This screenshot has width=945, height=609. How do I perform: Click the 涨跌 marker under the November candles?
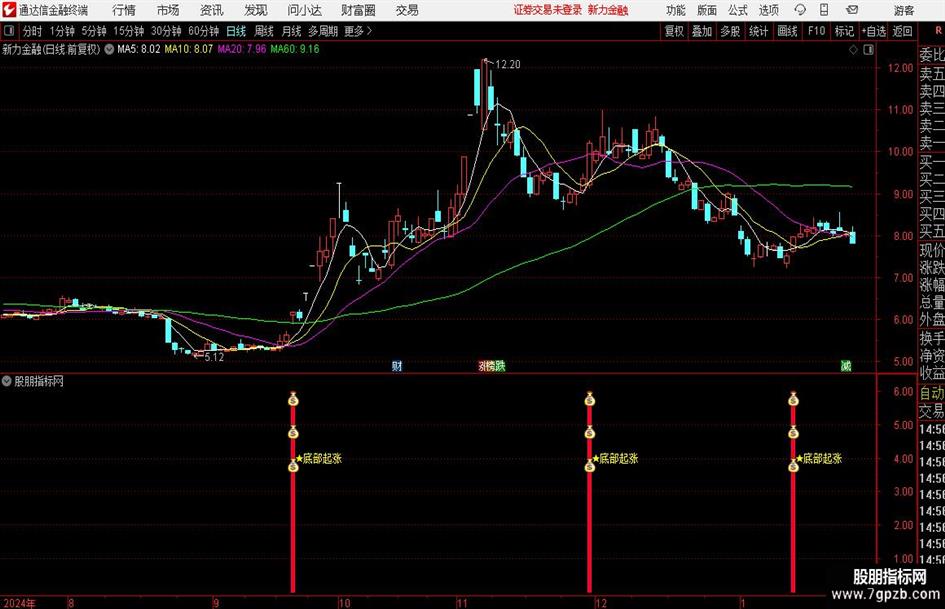point(492,366)
